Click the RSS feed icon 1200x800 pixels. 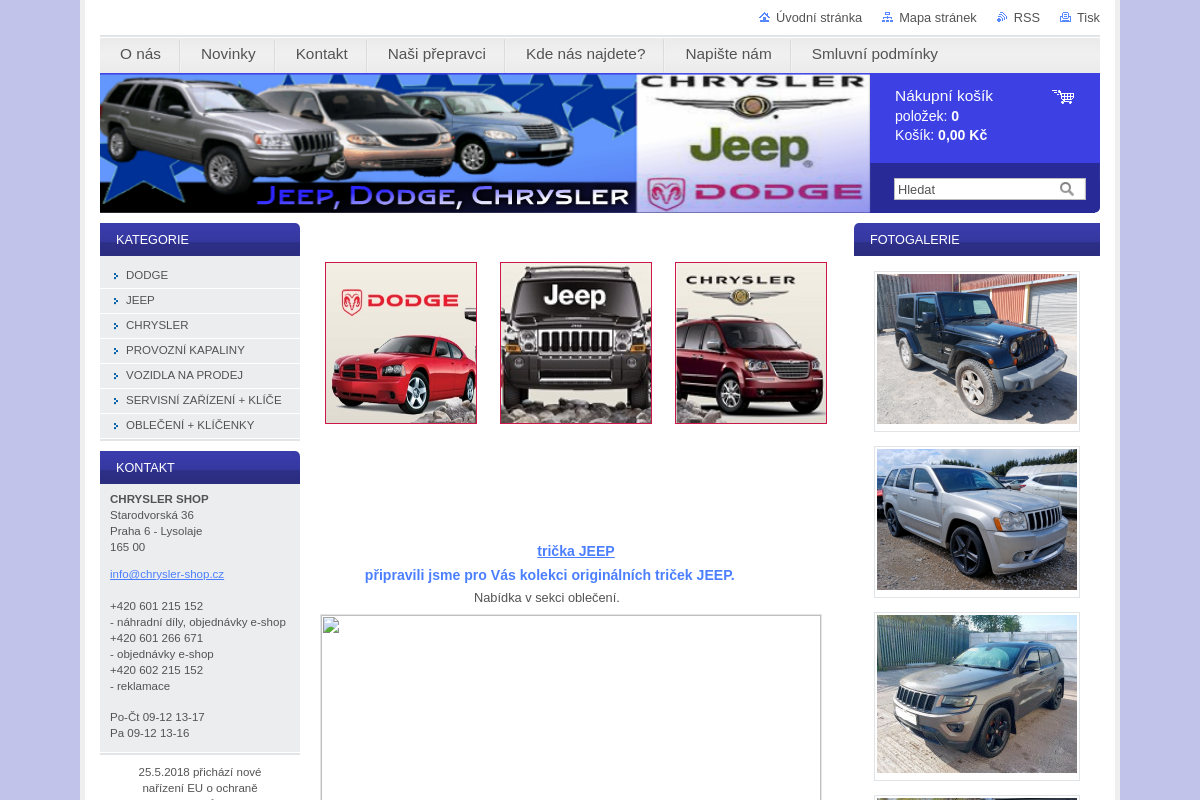[x=1002, y=17]
